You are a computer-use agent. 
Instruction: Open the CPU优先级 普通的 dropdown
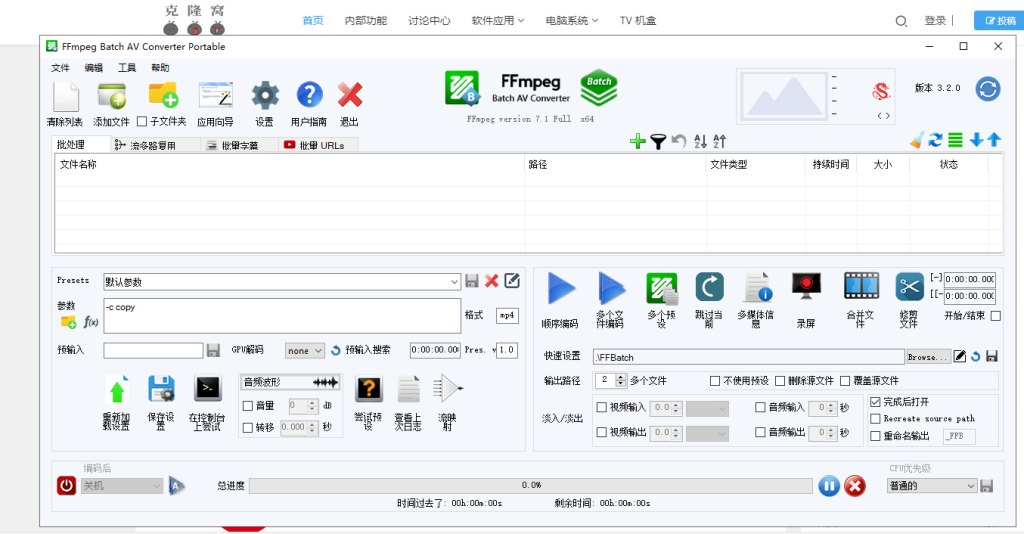(932, 486)
